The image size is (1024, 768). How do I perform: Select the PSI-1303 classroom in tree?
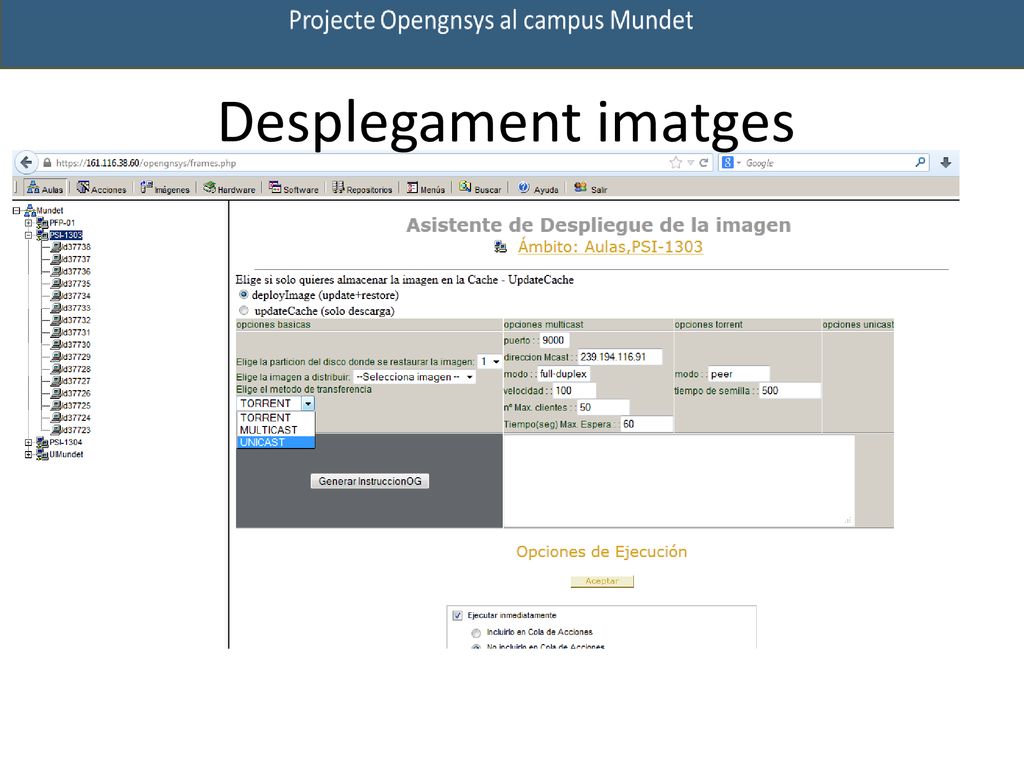[x=66, y=235]
